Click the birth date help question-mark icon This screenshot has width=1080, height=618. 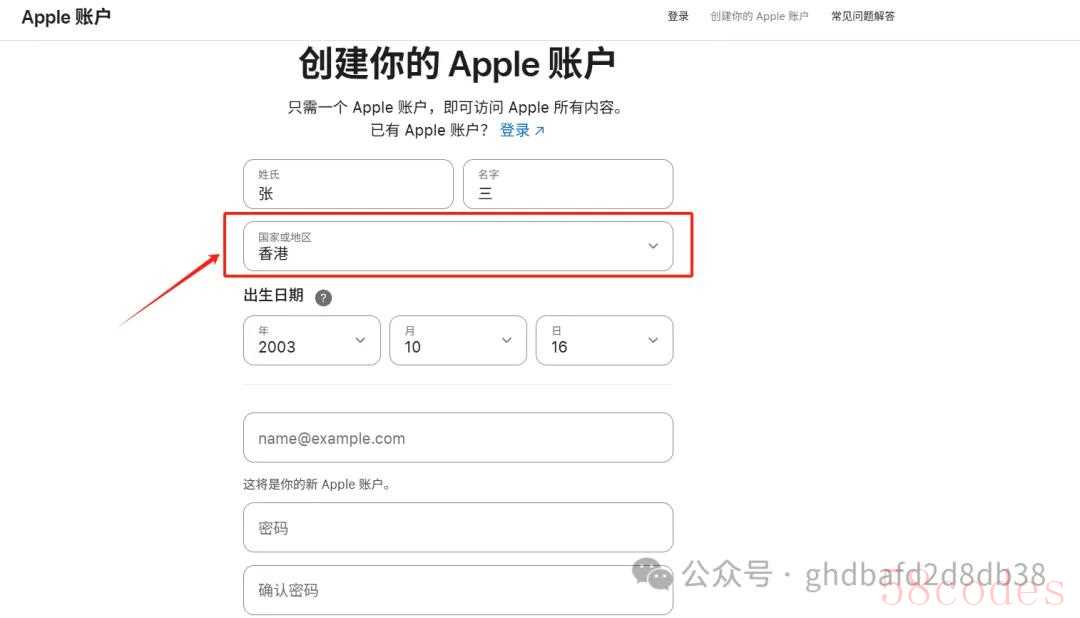pos(323,298)
